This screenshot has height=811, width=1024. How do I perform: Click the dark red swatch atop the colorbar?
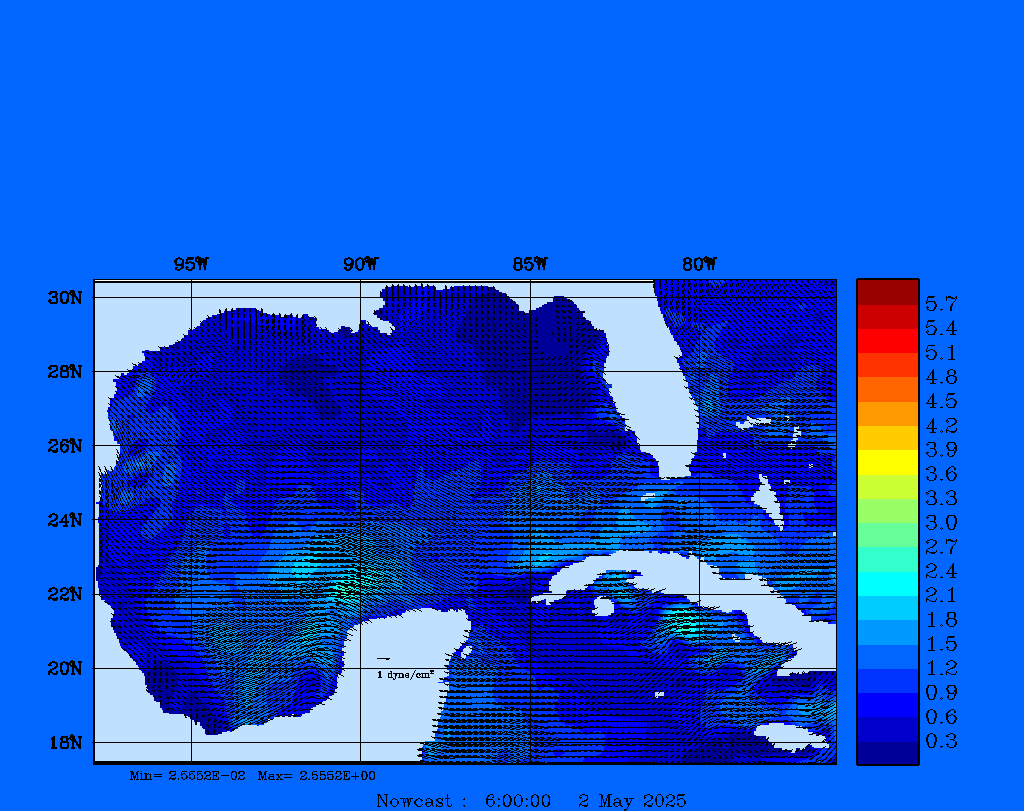point(887,292)
